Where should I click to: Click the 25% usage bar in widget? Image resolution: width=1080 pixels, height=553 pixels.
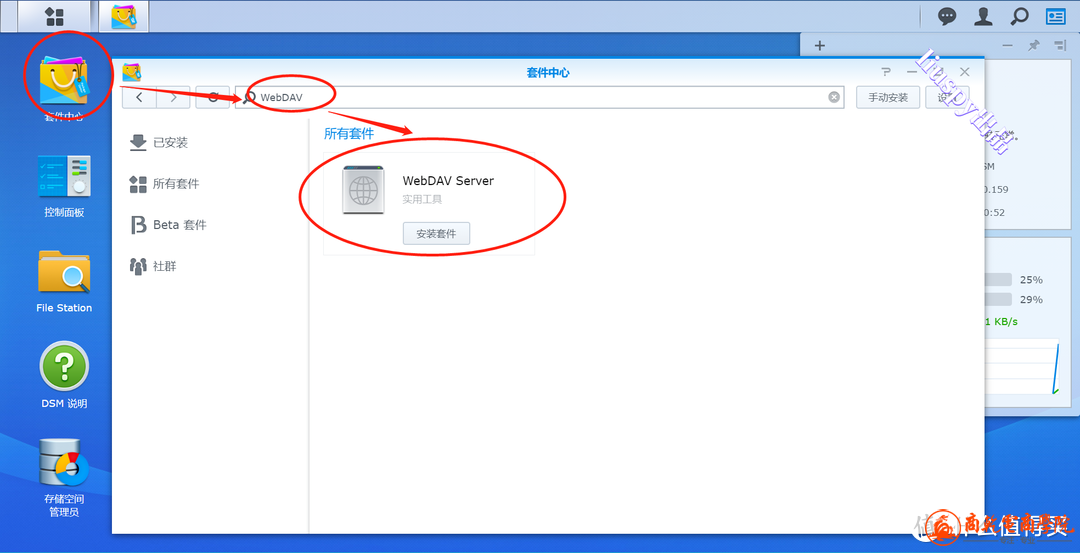pyautogui.click(x=998, y=280)
